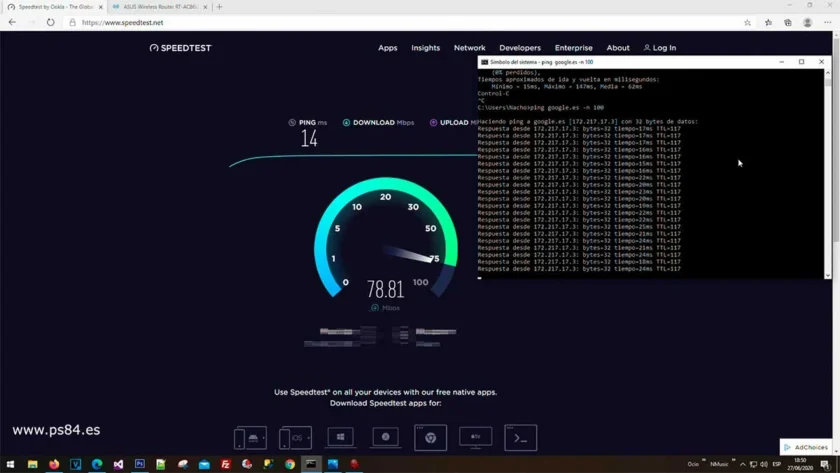Viewport: 840px width, 473px height.
Task: Click the command prompt scrollbar down arrow
Action: (x=828, y=275)
